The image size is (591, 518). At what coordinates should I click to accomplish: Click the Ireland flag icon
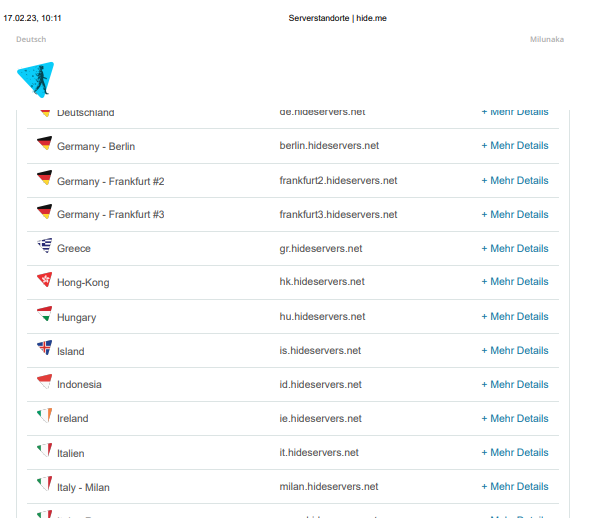44,415
